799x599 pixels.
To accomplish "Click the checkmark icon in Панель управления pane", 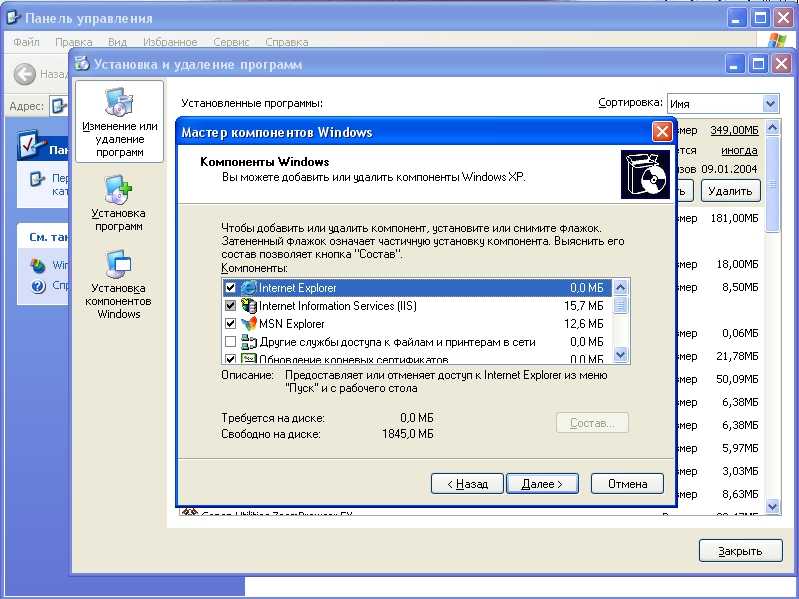I will coord(32,146).
